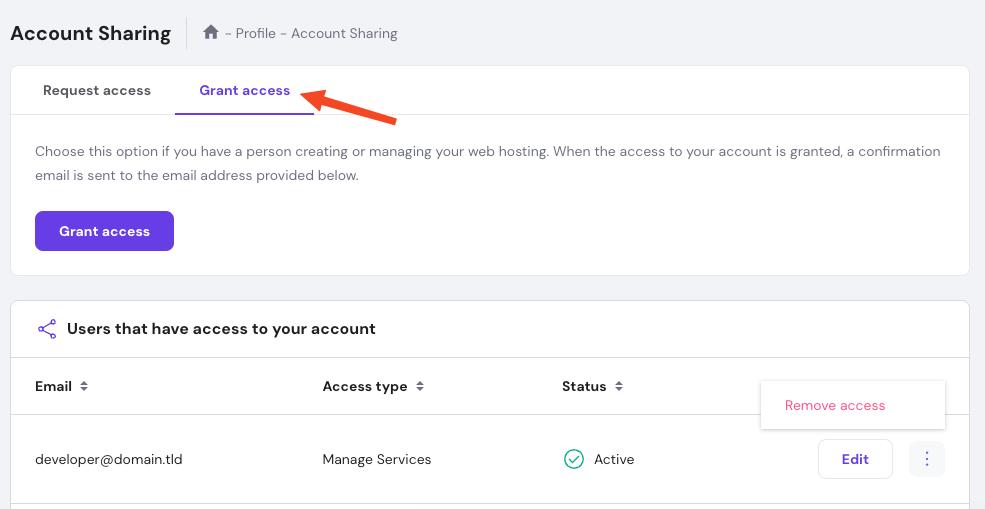Click the Users that have access heading
Image resolution: width=985 pixels, height=509 pixels.
tap(221, 329)
